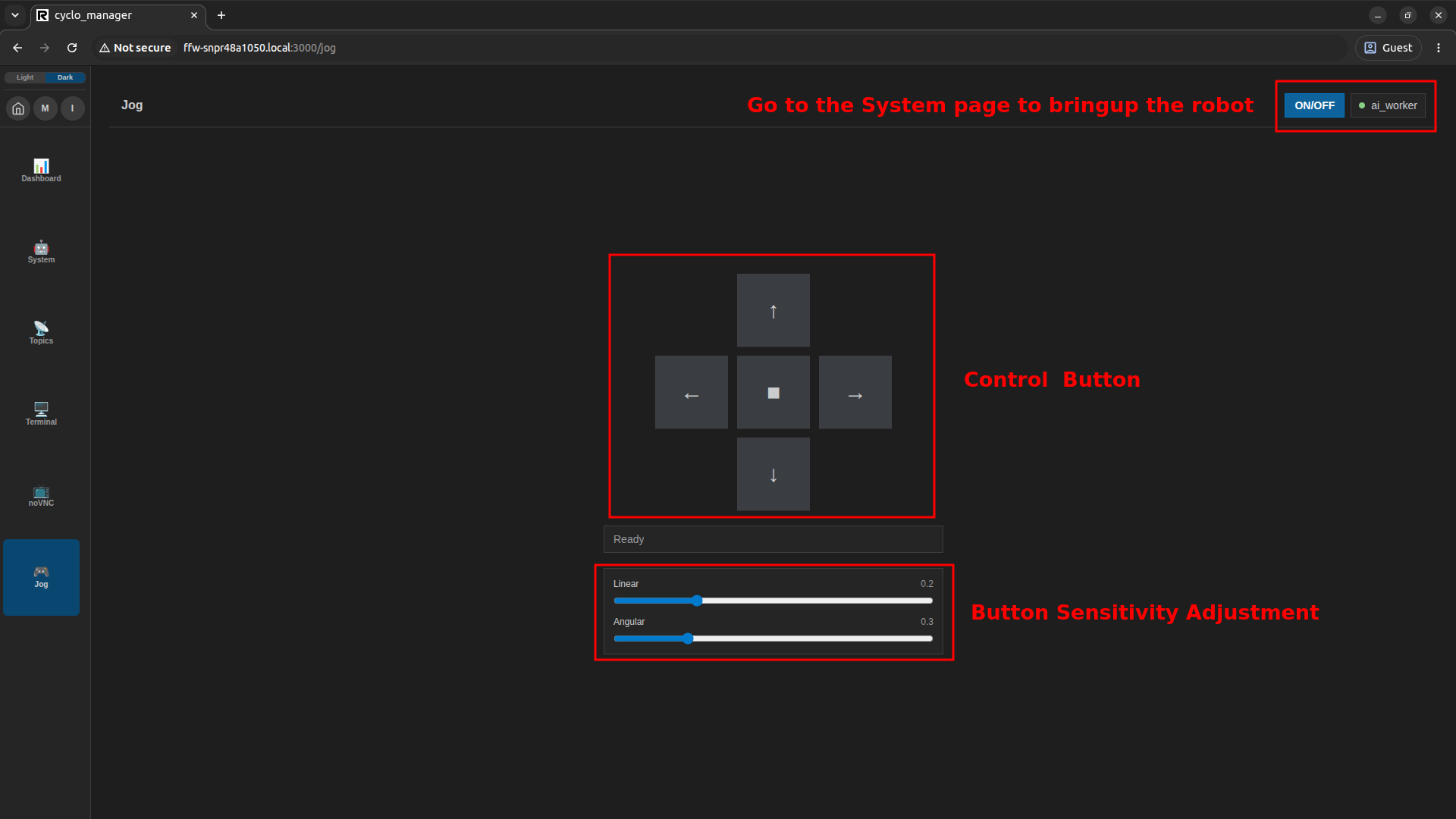
Task: Click the up arrow jog button
Action: pyautogui.click(x=773, y=310)
